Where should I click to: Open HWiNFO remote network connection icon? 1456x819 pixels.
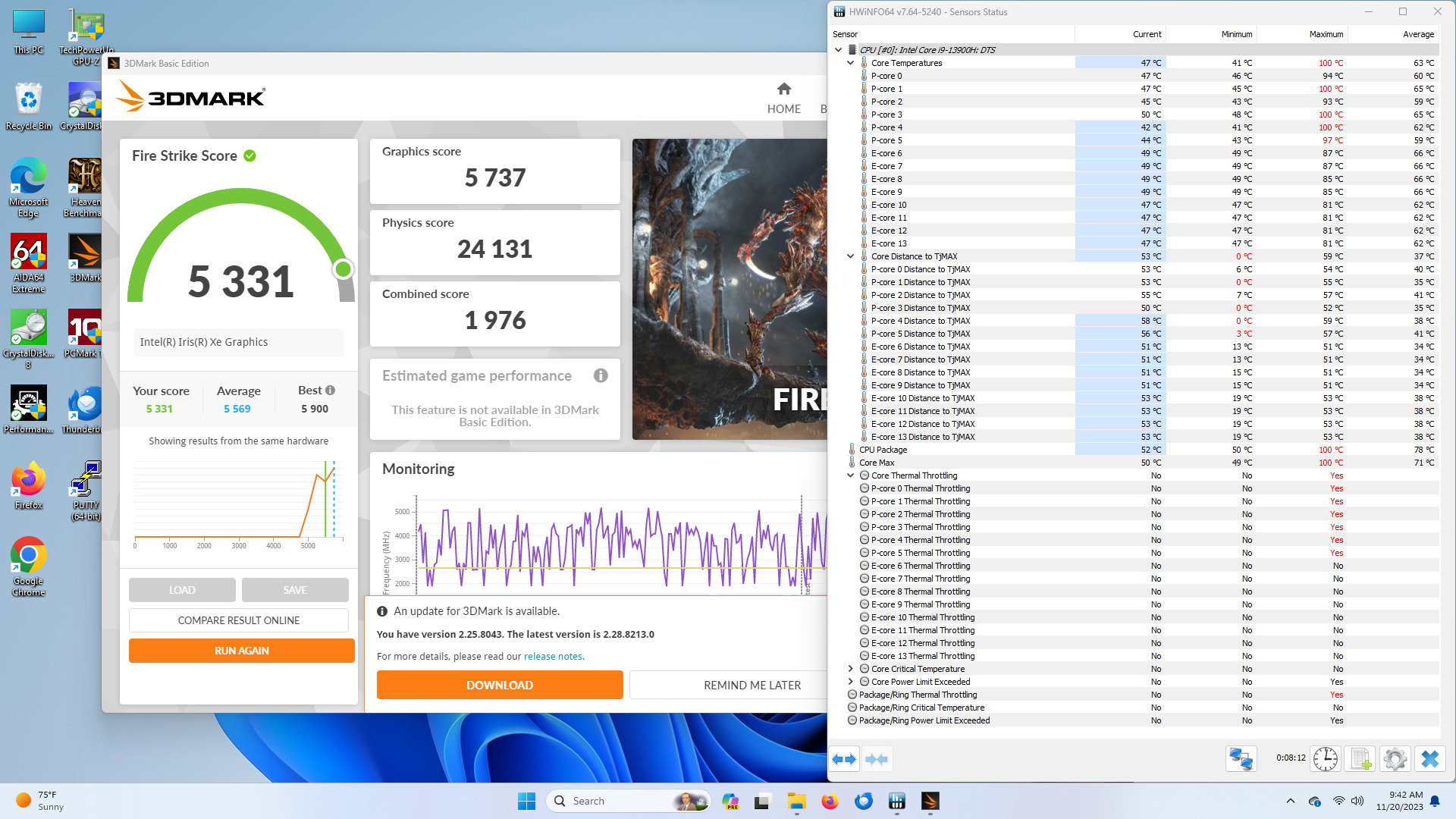pyautogui.click(x=1241, y=759)
